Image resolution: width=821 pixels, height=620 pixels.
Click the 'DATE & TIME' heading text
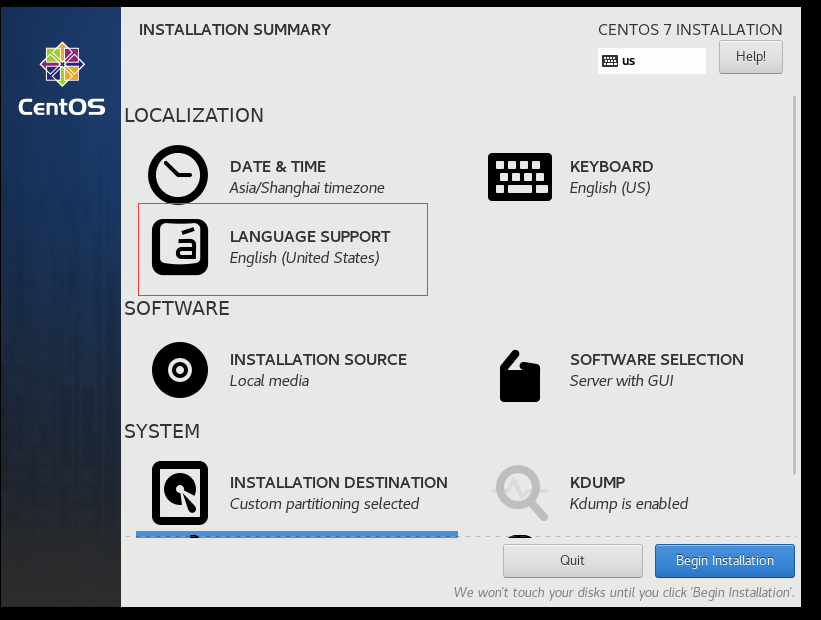pyautogui.click(x=278, y=167)
